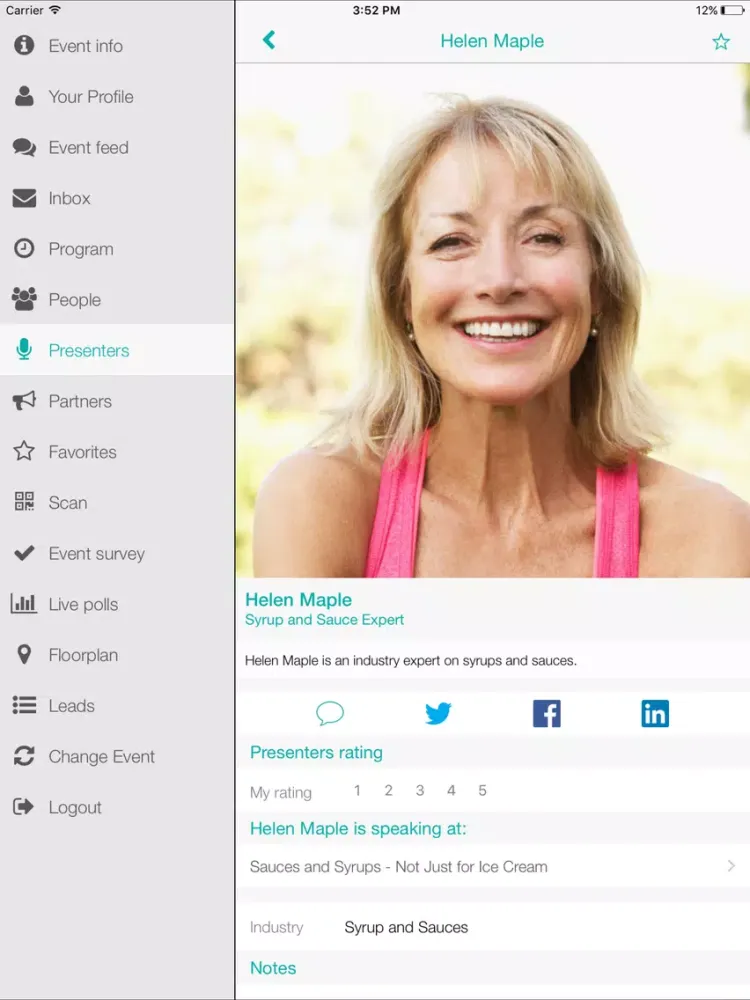Viewport: 750px width, 1000px height.
Task: Set my rating to 1
Action: (x=357, y=791)
